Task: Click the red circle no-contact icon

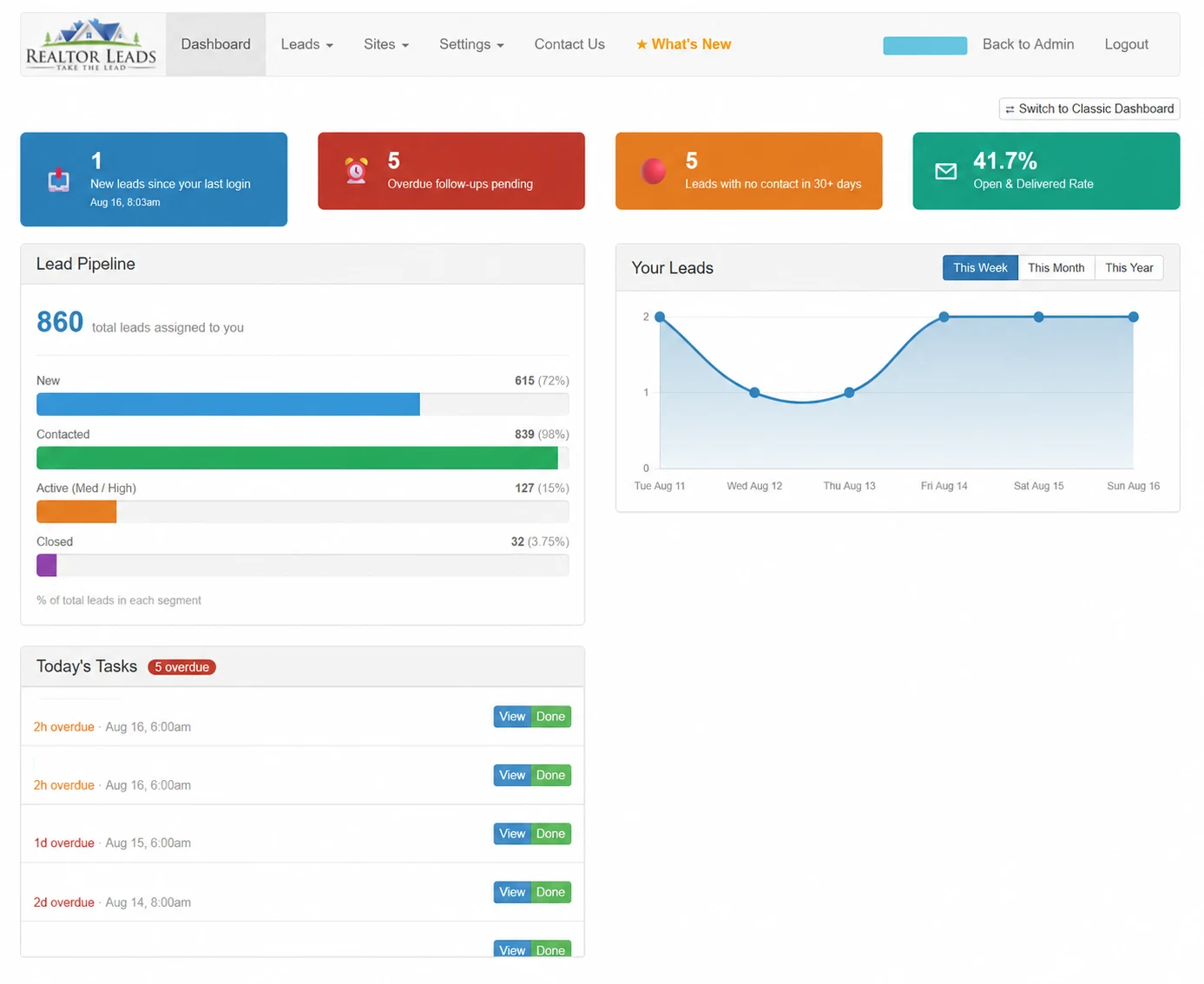Action: 654,171
